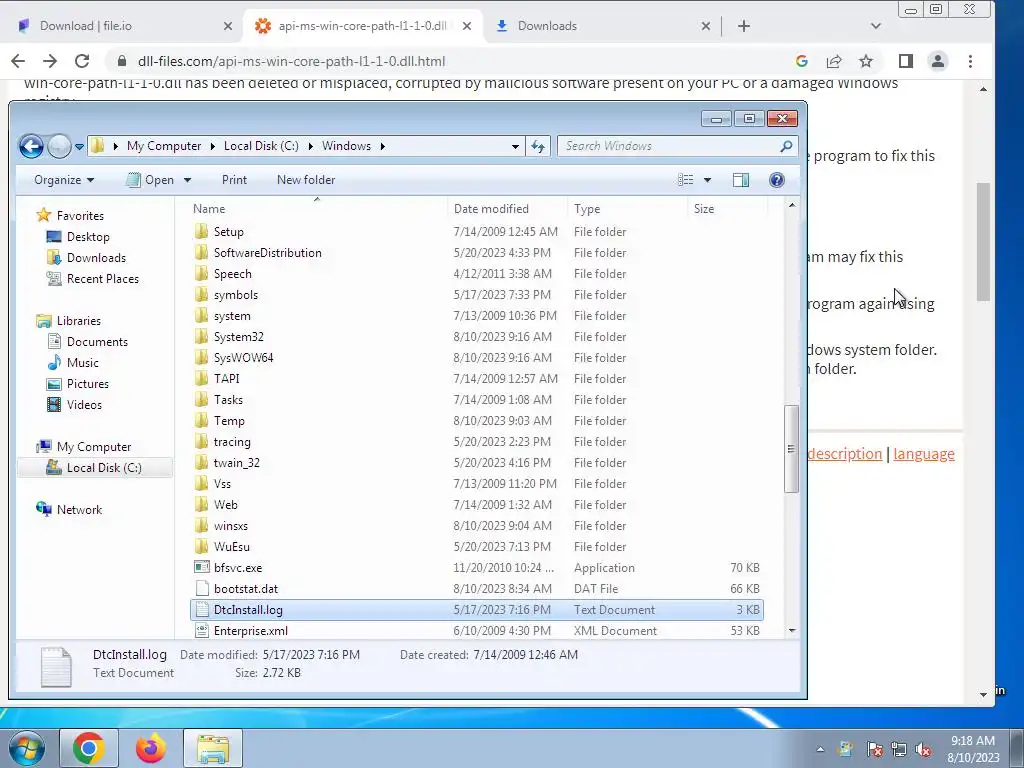Expand the Open button dropdown arrow
This screenshot has width=1024, height=768.
[187, 180]
